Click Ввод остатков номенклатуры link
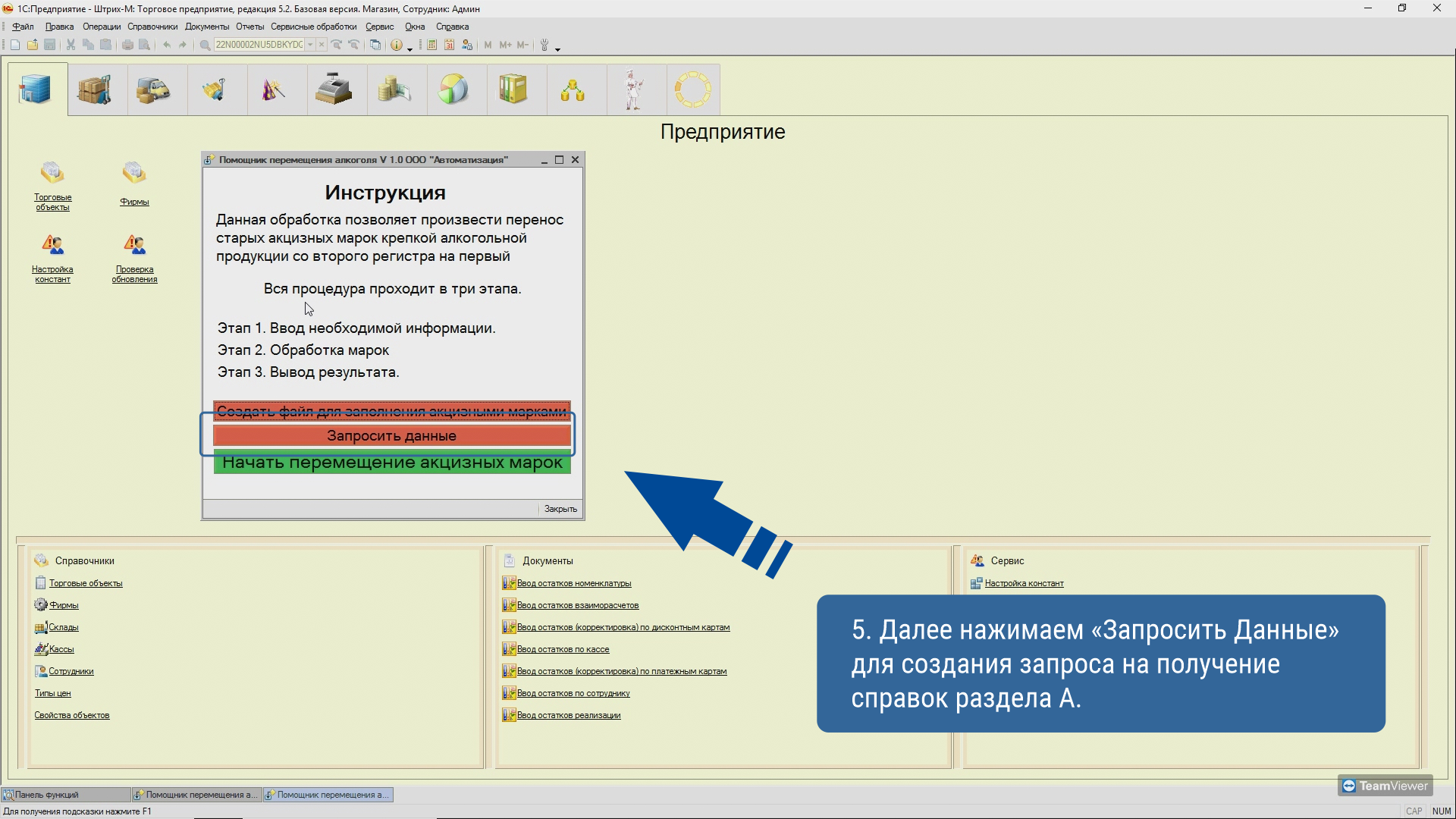 pyautogui.click(x=574, y=582)
